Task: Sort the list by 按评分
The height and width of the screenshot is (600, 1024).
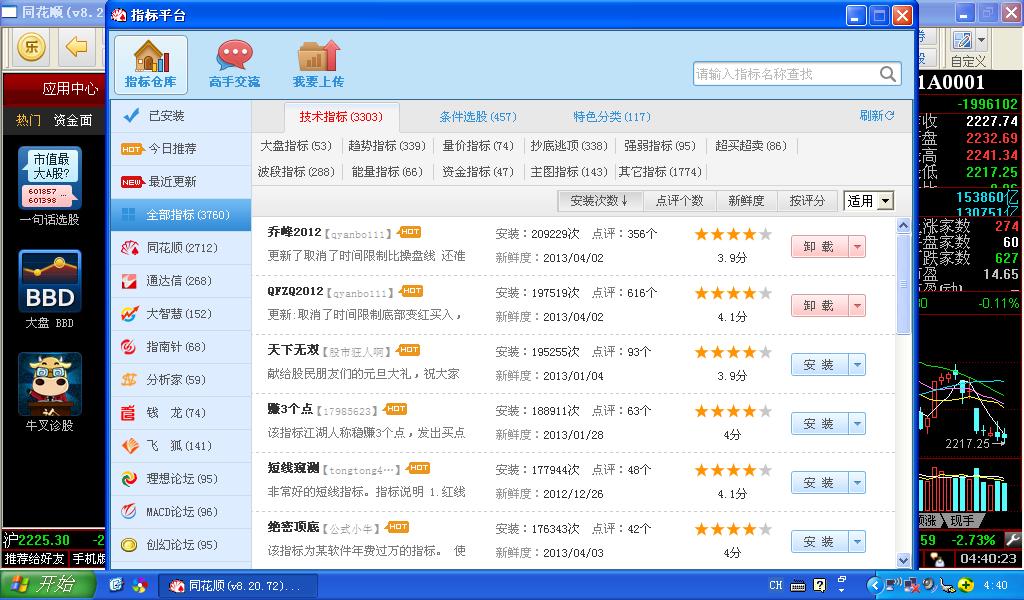Action: click(807, 201)
